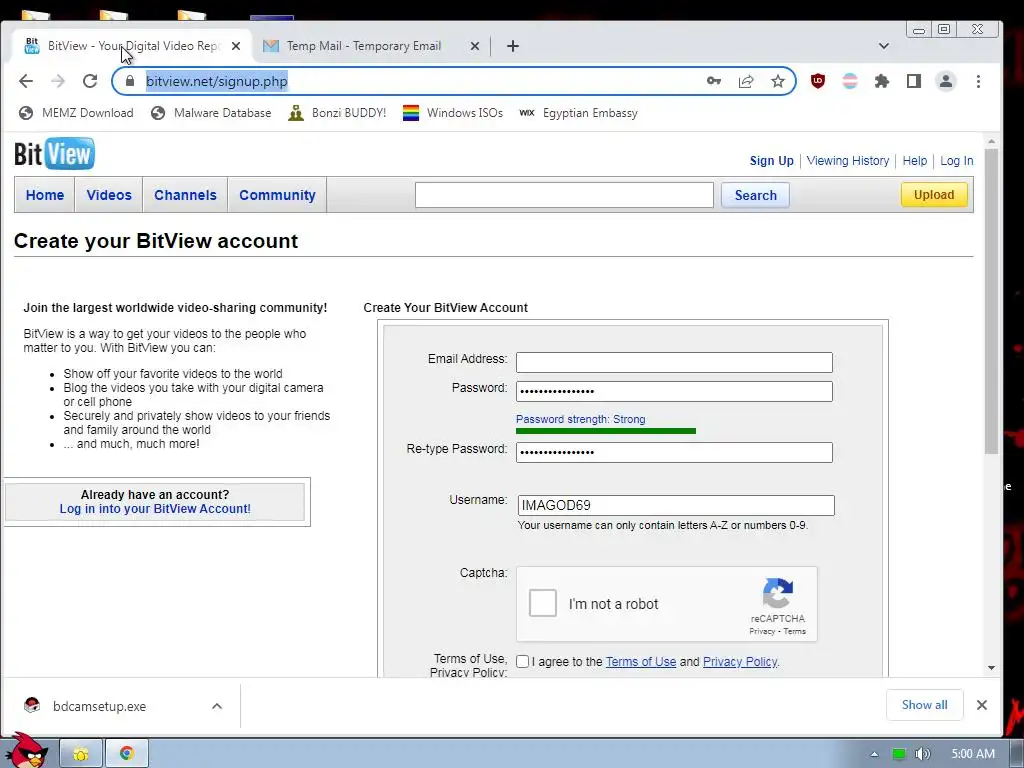Open the file explorer taskbar icon

click(81, 754)
